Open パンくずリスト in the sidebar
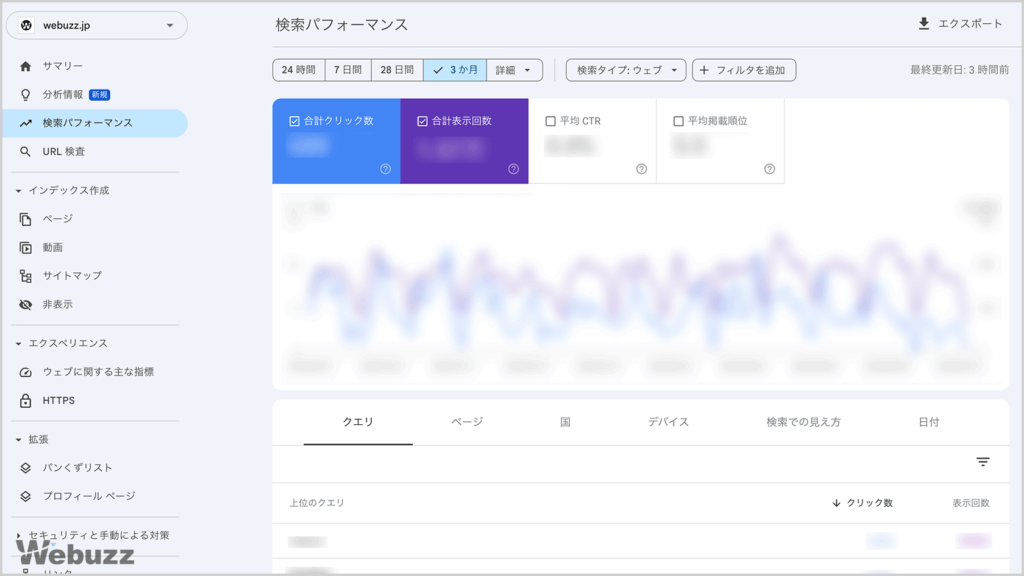1024x576 pixels. pyautogui.click(x=78, y=468)
